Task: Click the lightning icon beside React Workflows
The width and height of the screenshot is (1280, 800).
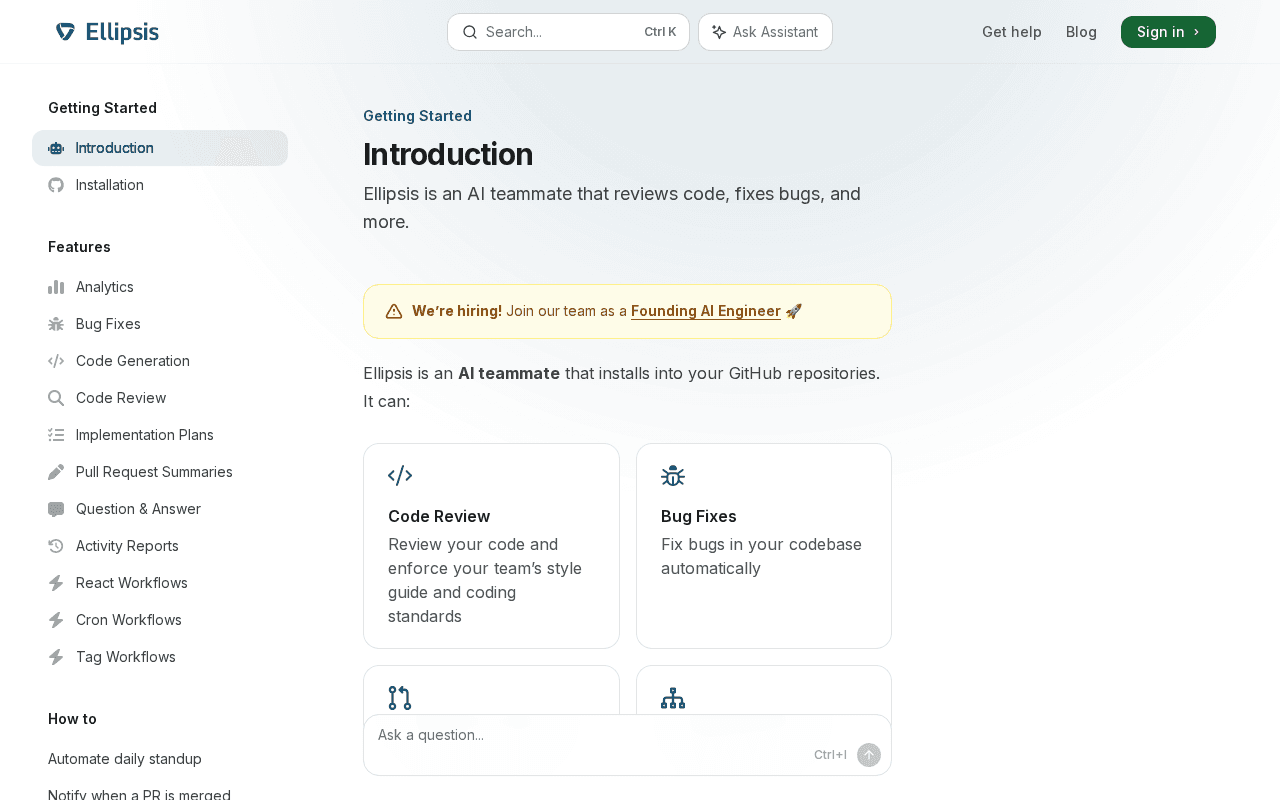Action: pos(56,583)
